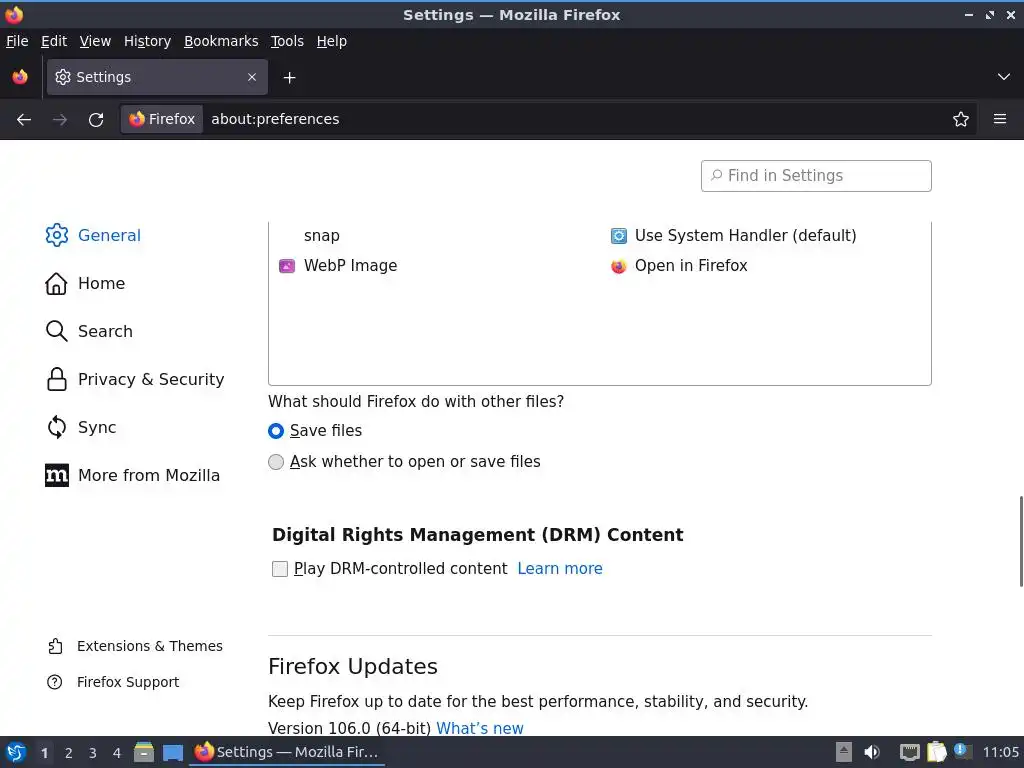Open the What's new link
The width and height of the screenshot is (1024, 768).
(480, 728)
